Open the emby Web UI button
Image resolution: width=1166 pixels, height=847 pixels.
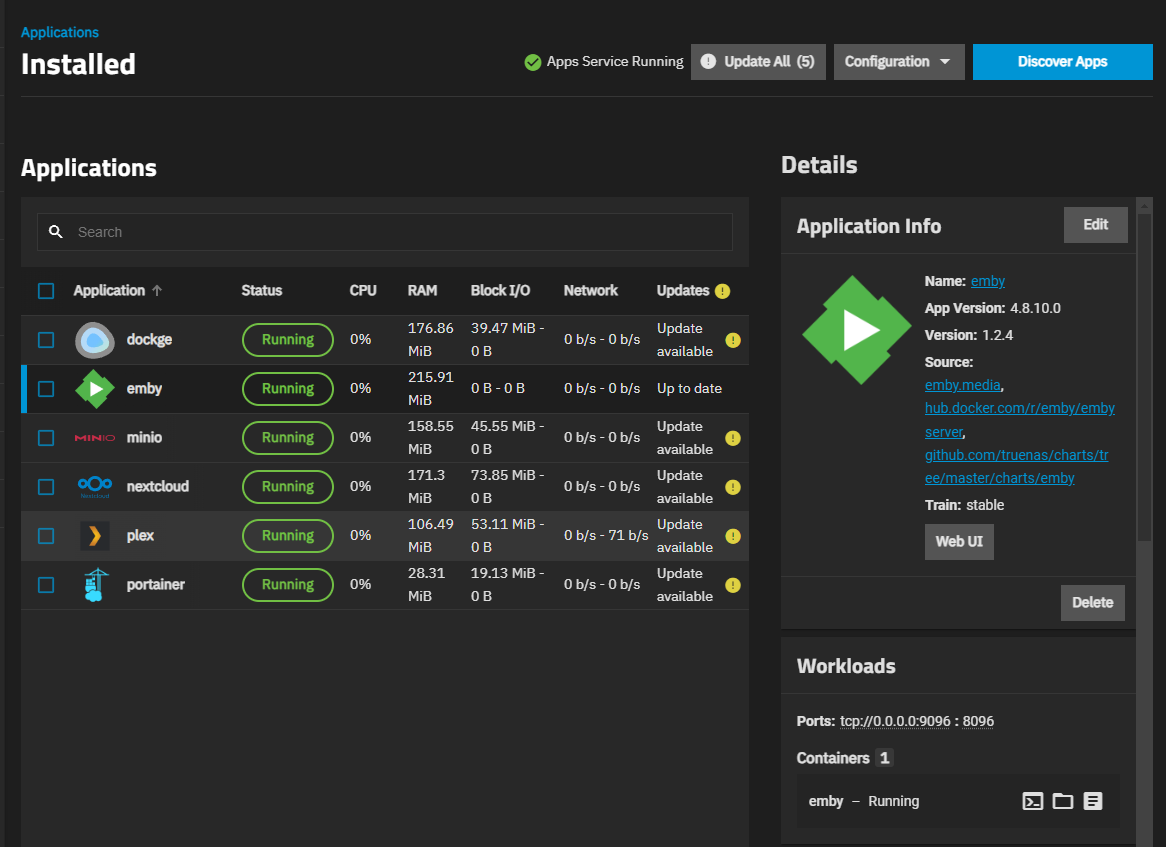coord(959,541)
